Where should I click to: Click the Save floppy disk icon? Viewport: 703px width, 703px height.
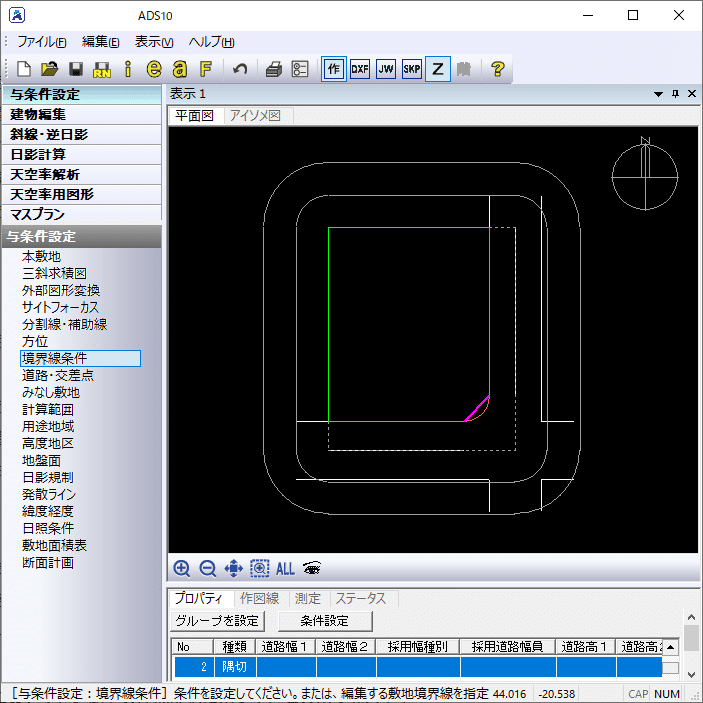coord(76,69)
